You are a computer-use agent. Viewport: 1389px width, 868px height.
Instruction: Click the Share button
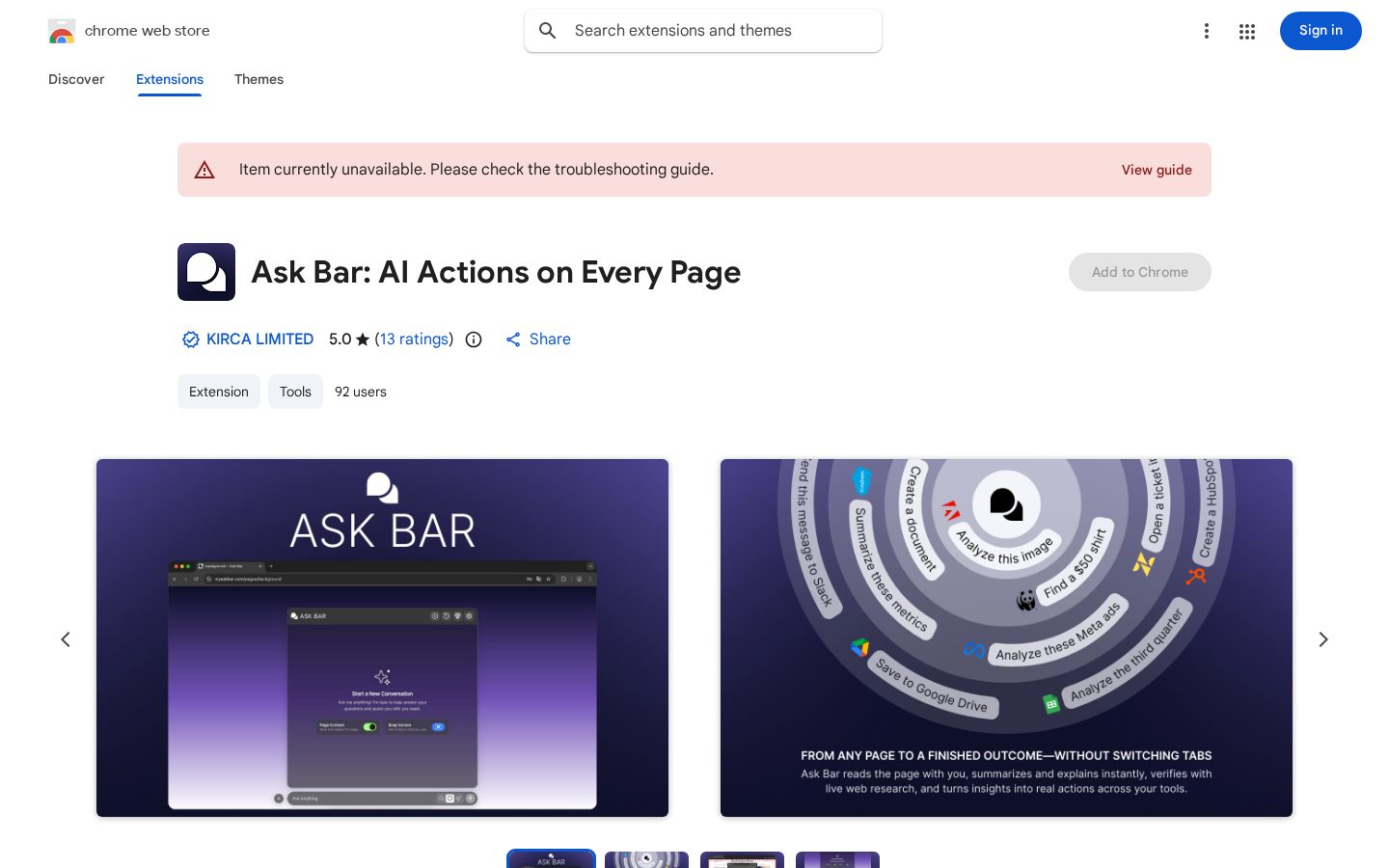coord(538,339)
